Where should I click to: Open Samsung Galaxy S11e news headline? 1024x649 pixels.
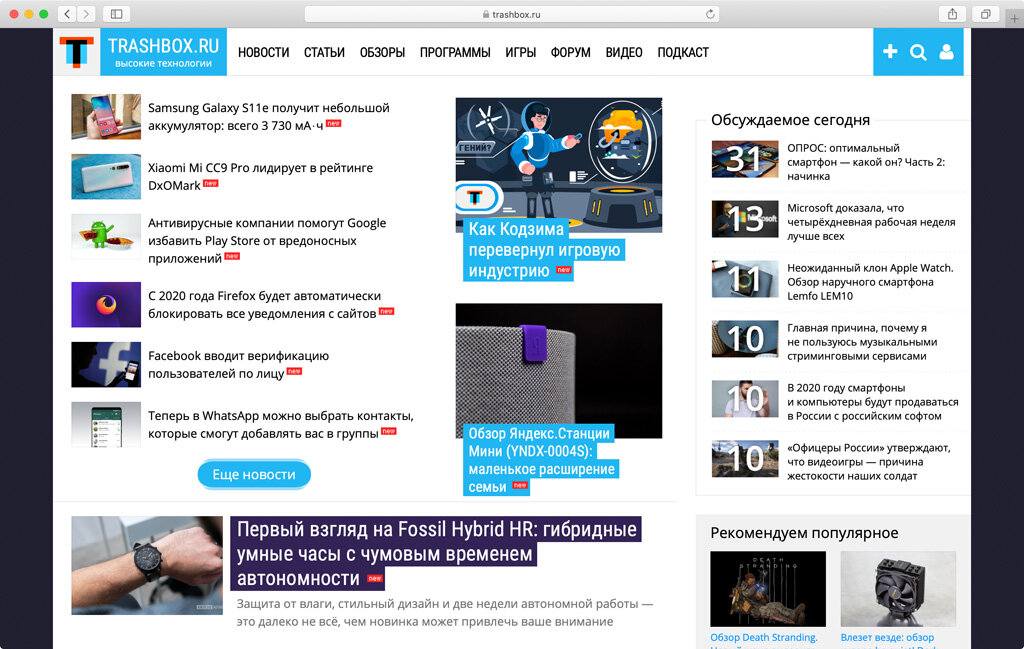[x=268, y=116]
